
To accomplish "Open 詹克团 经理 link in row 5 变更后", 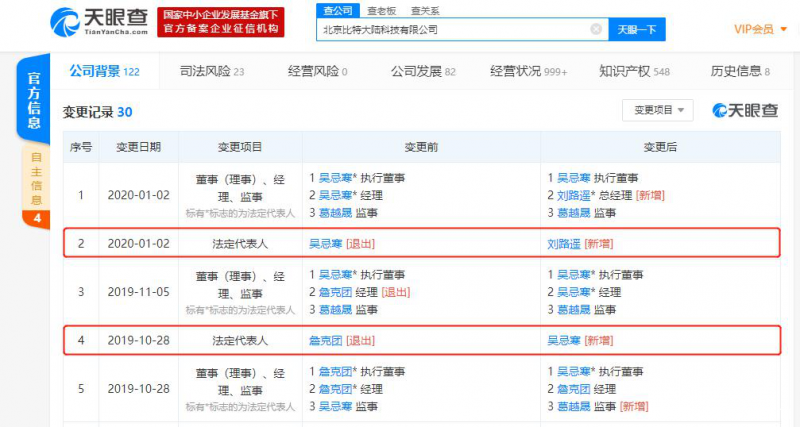I will (x=573, y=389).
